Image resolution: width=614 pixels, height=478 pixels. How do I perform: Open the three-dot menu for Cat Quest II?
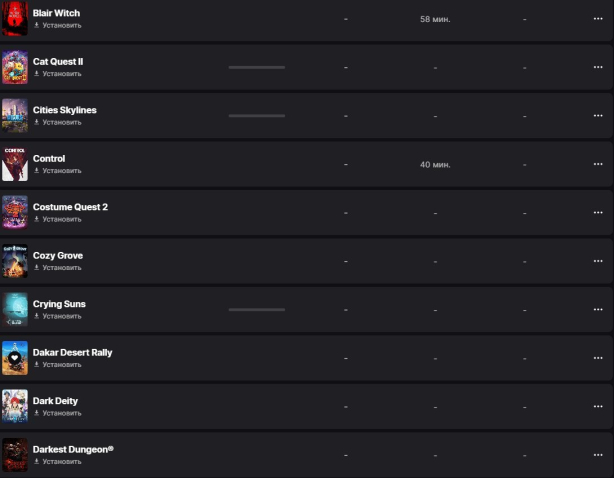(598, 67)
